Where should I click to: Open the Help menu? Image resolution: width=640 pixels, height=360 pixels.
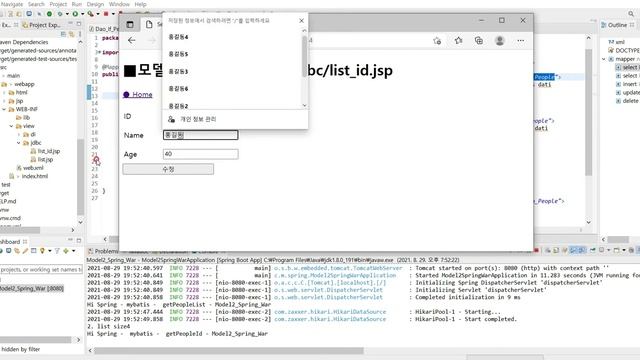coord(140,4)
